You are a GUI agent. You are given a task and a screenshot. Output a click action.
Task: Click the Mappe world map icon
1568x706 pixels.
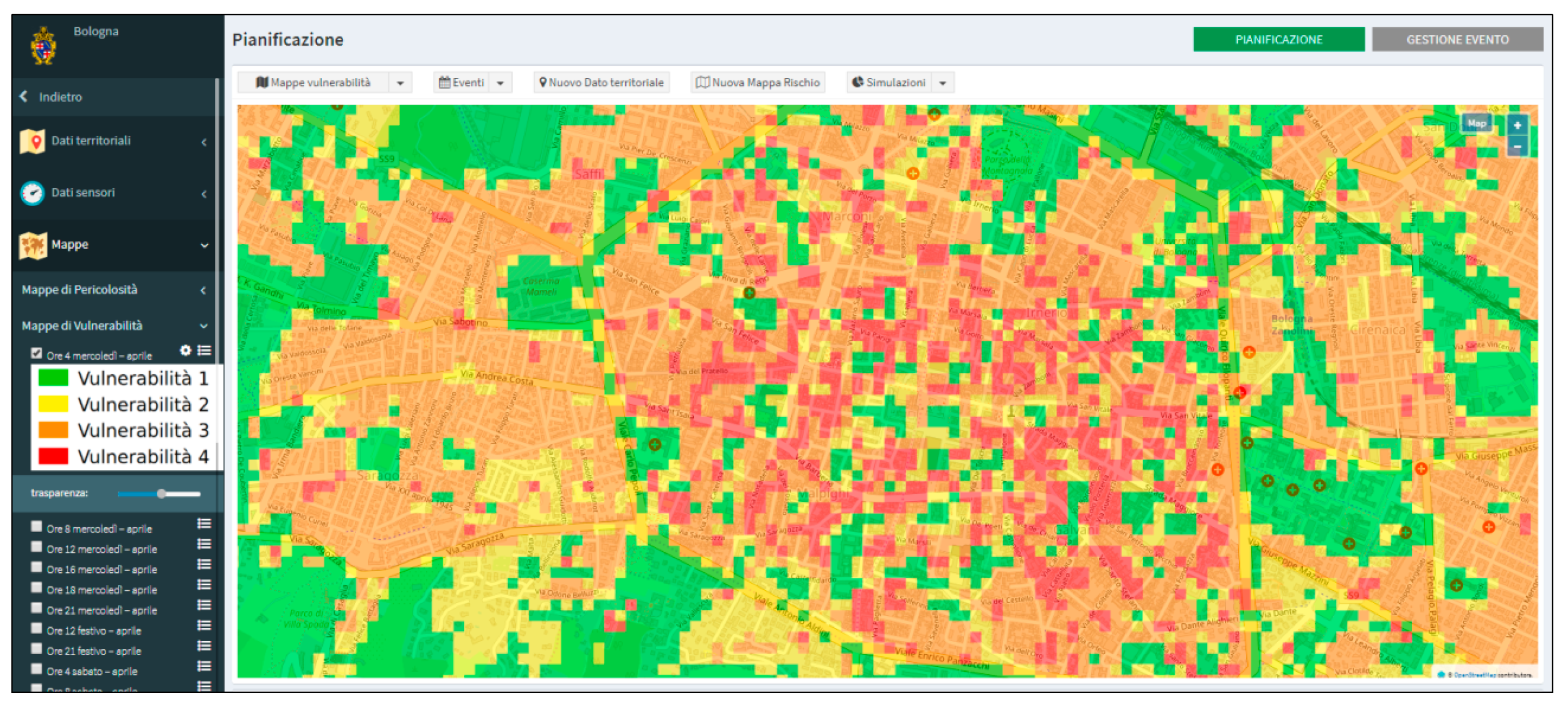[32, 245]
